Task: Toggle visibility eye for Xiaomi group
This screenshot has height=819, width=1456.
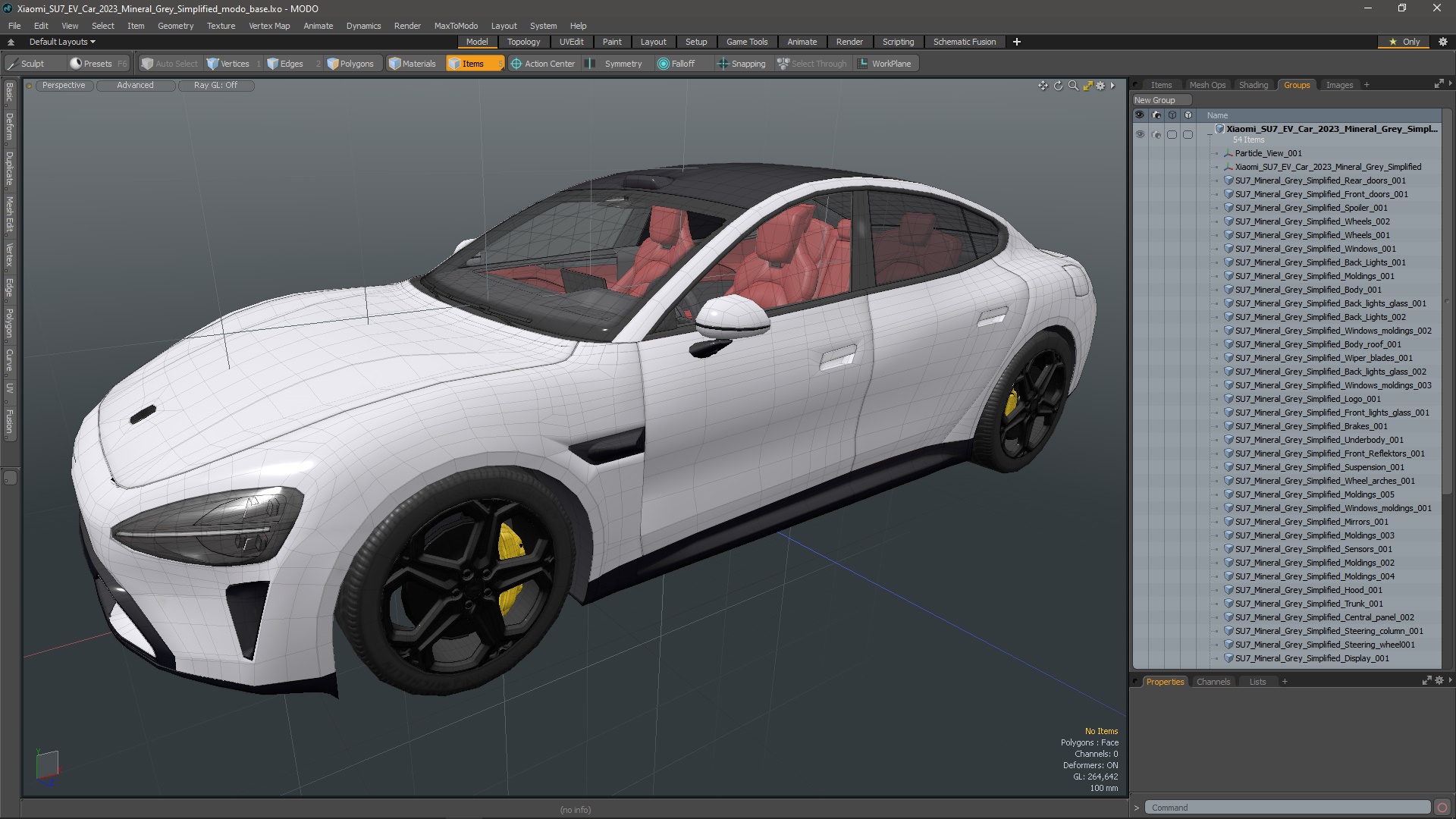Action: tap(1139, 134)
